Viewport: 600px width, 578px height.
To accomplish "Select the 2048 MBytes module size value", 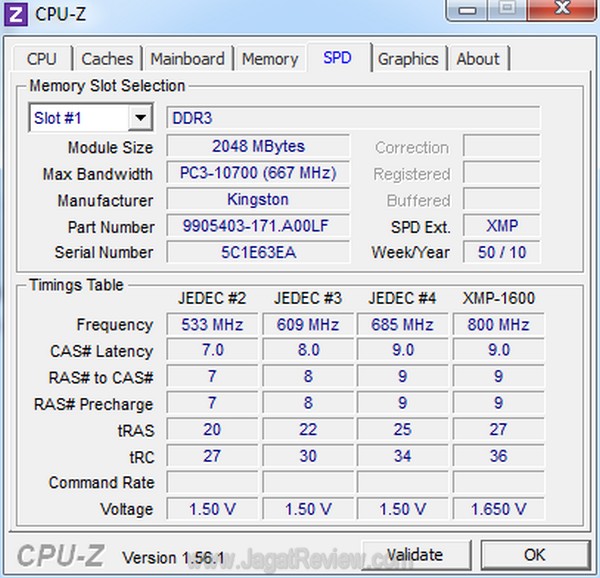I will click(x=258, y=146).
